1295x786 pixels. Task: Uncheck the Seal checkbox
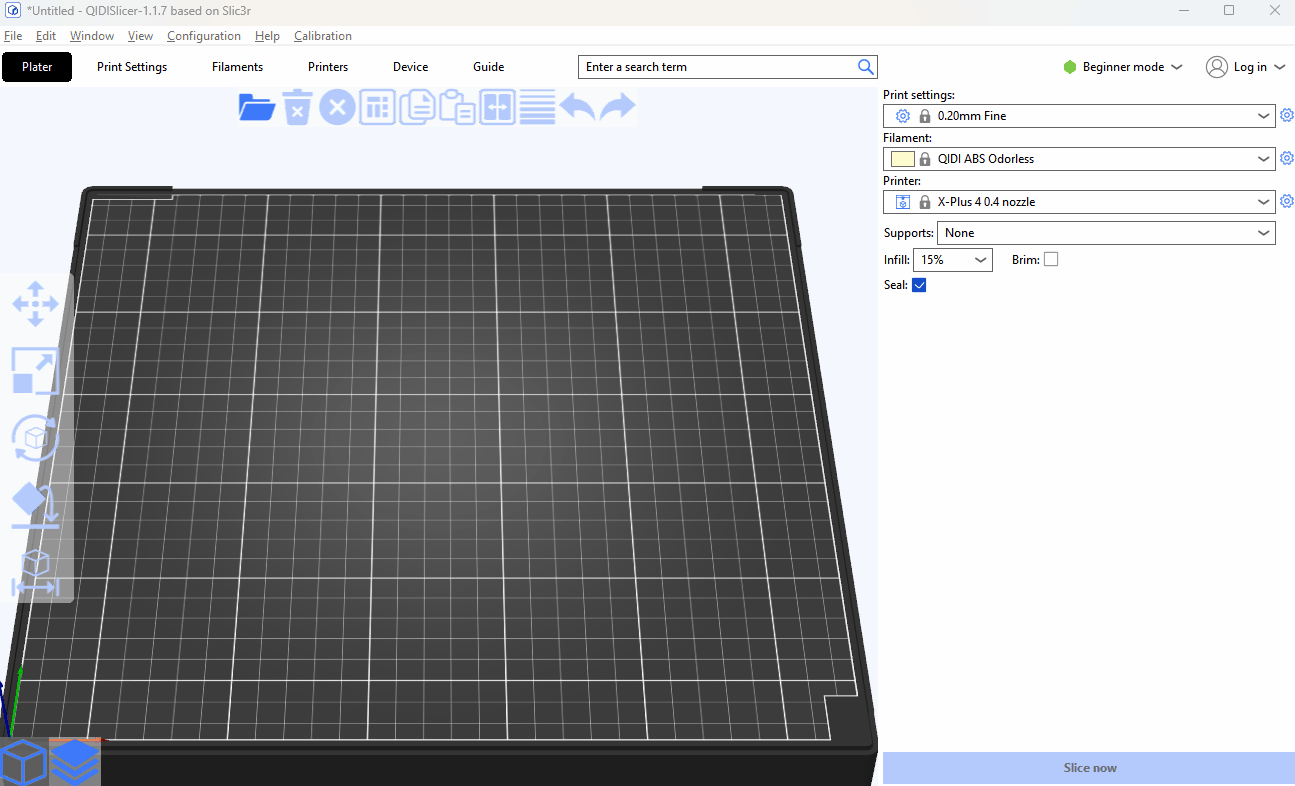919,285
